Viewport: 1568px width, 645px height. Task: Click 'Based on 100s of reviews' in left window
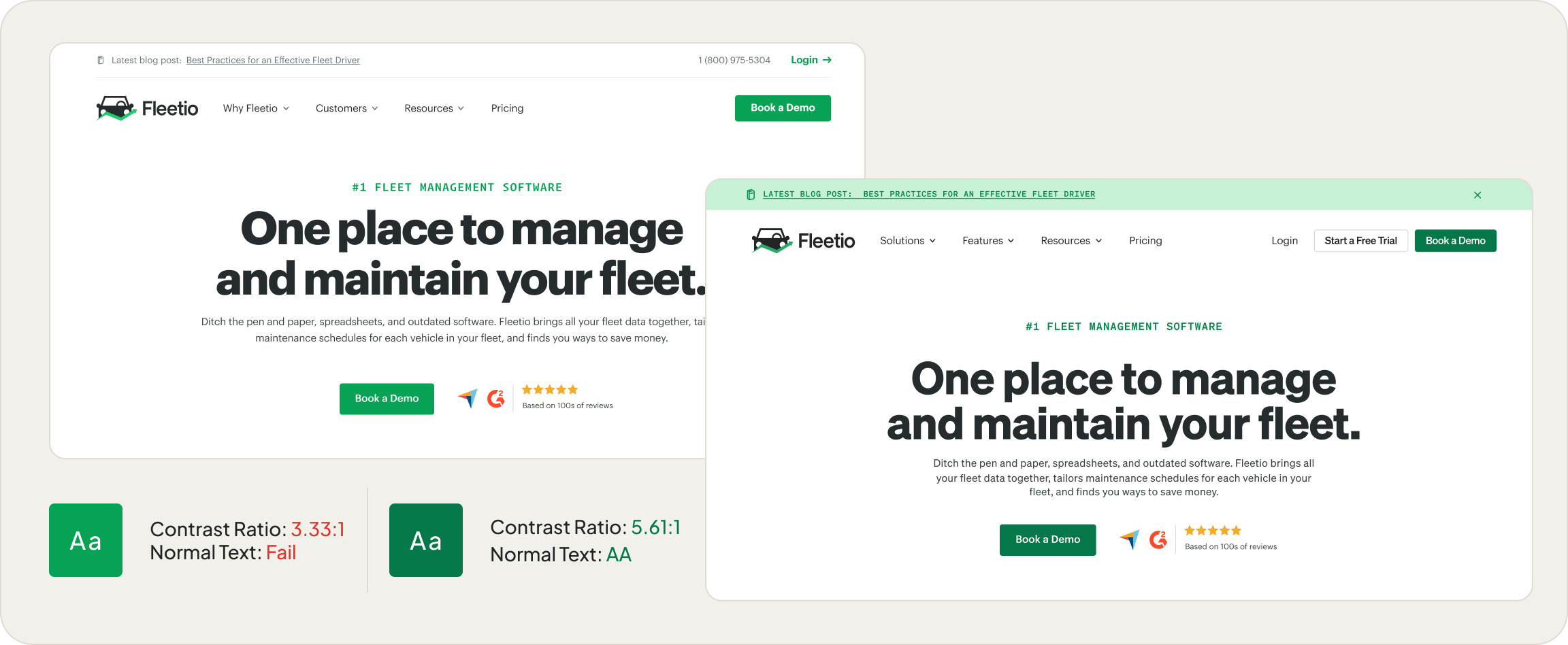pyautogui.click(x=568, y=406)
